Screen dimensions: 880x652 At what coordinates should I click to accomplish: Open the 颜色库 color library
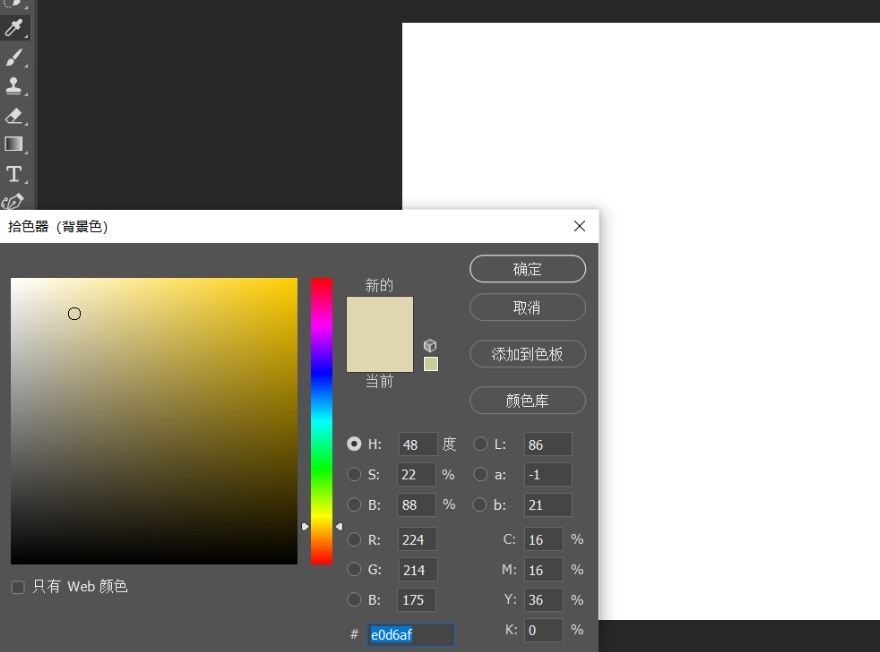(x=527, y=400)
